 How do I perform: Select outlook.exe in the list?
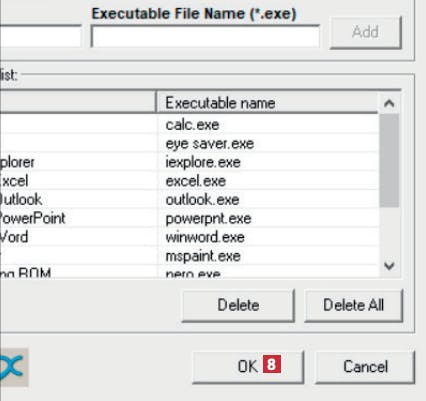point(202,200)
